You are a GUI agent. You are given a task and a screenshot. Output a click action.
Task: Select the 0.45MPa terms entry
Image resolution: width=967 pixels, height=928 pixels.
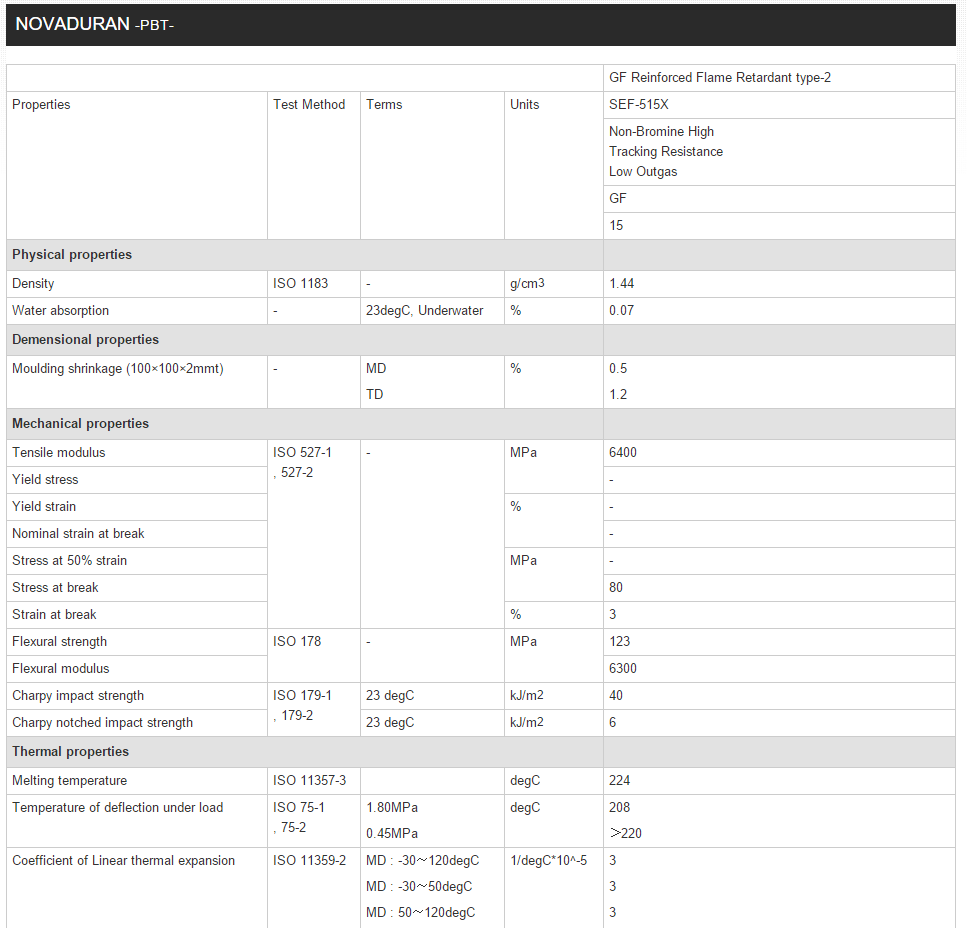pos(392,834)
